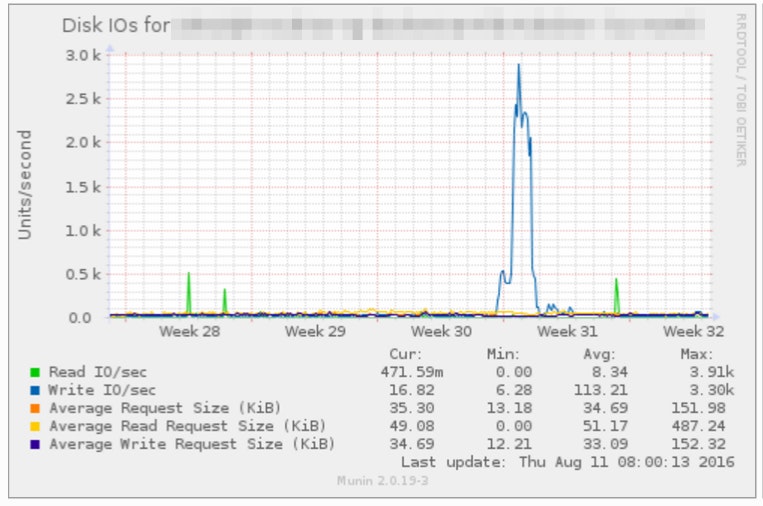
Task: Select 'Average Request Size (KiB)' legend label
Action: pos(165,408)
